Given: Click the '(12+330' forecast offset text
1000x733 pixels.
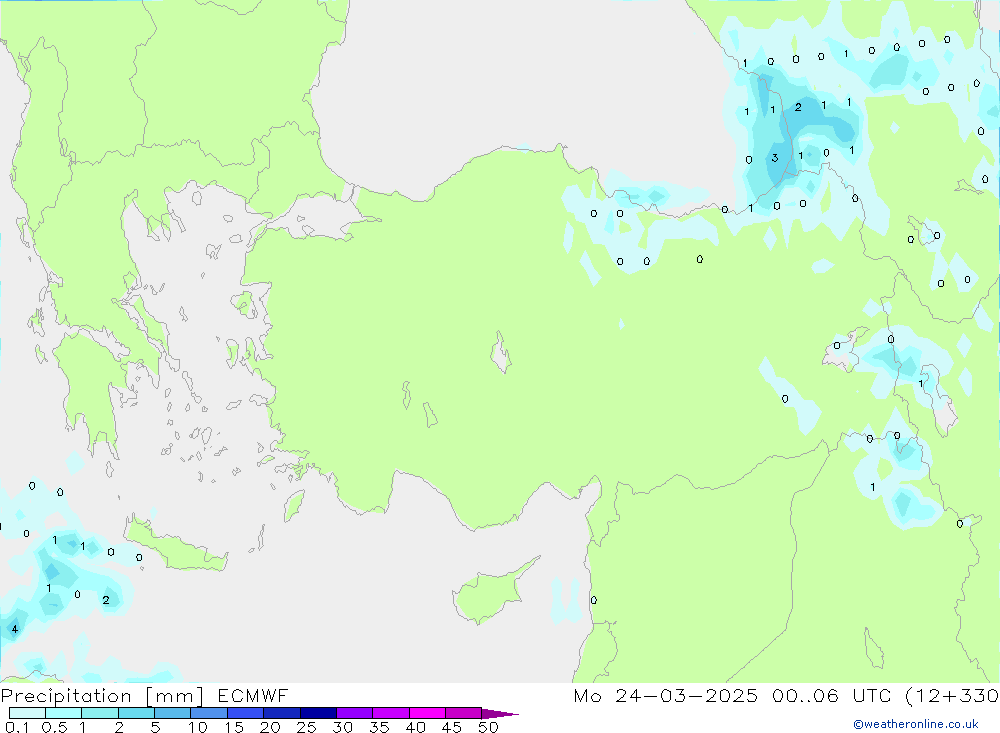Looking at the screenshot, I should click(x=952, y=695).
